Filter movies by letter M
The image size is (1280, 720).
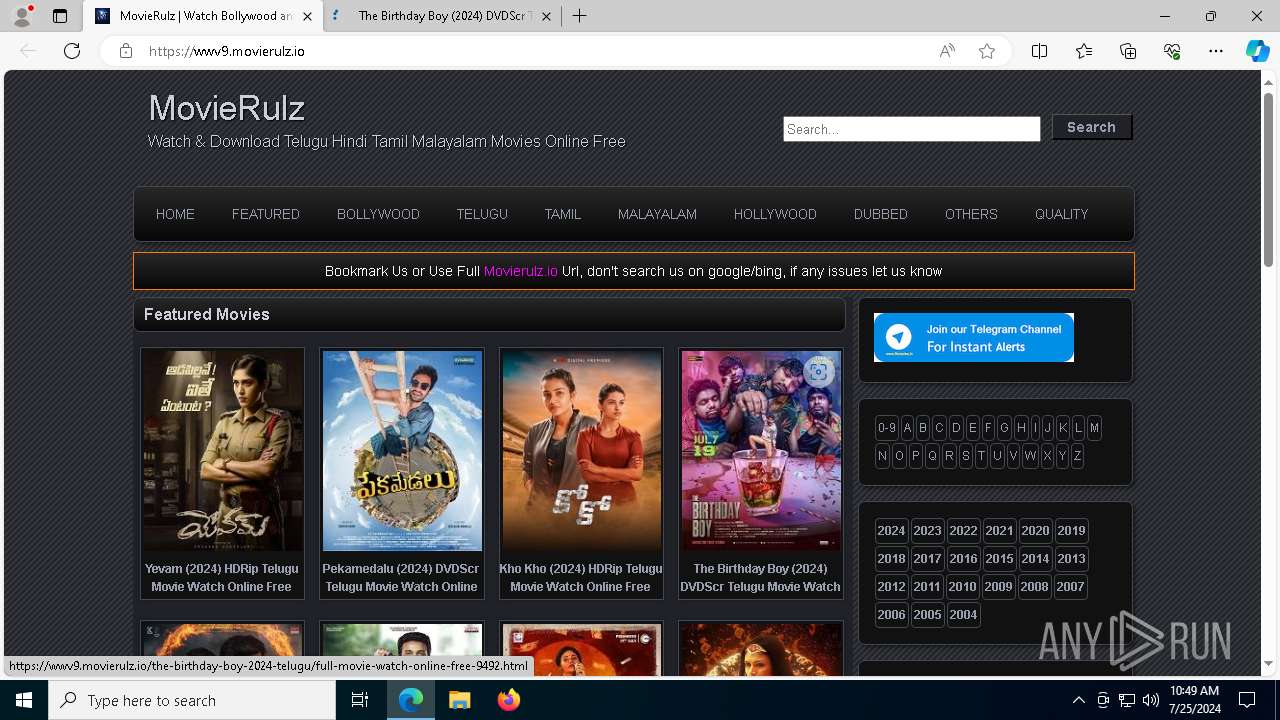(1094, 428)
